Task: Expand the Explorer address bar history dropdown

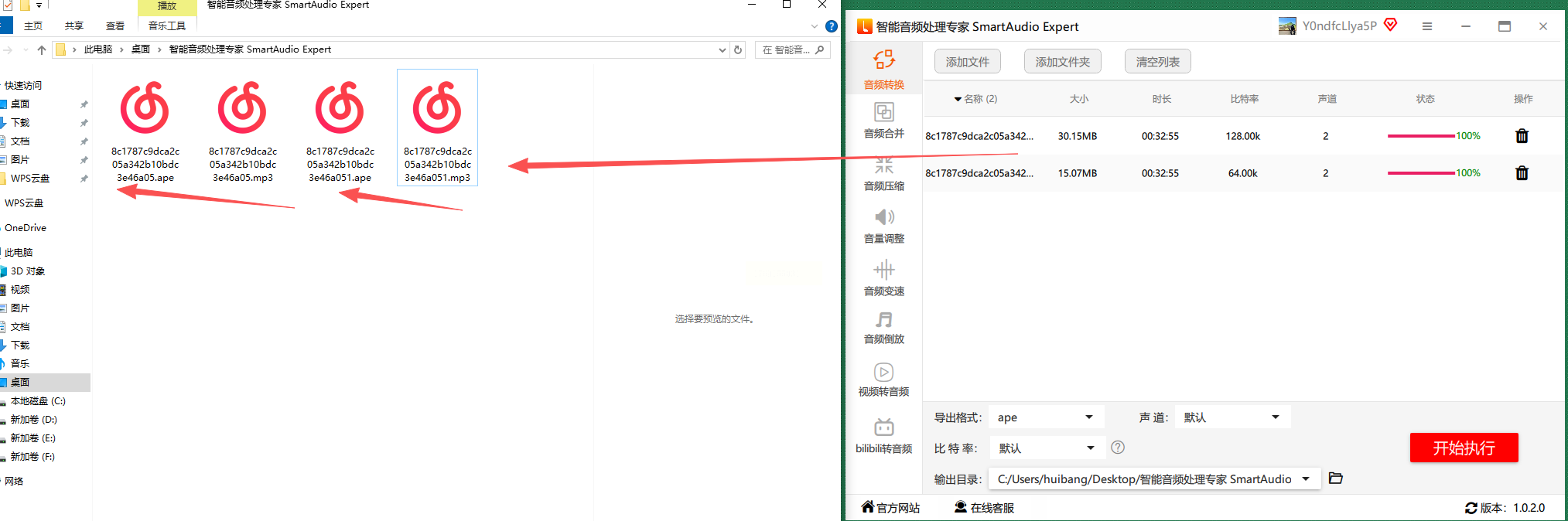Action: pyautogui.click(x=722, y=49)
